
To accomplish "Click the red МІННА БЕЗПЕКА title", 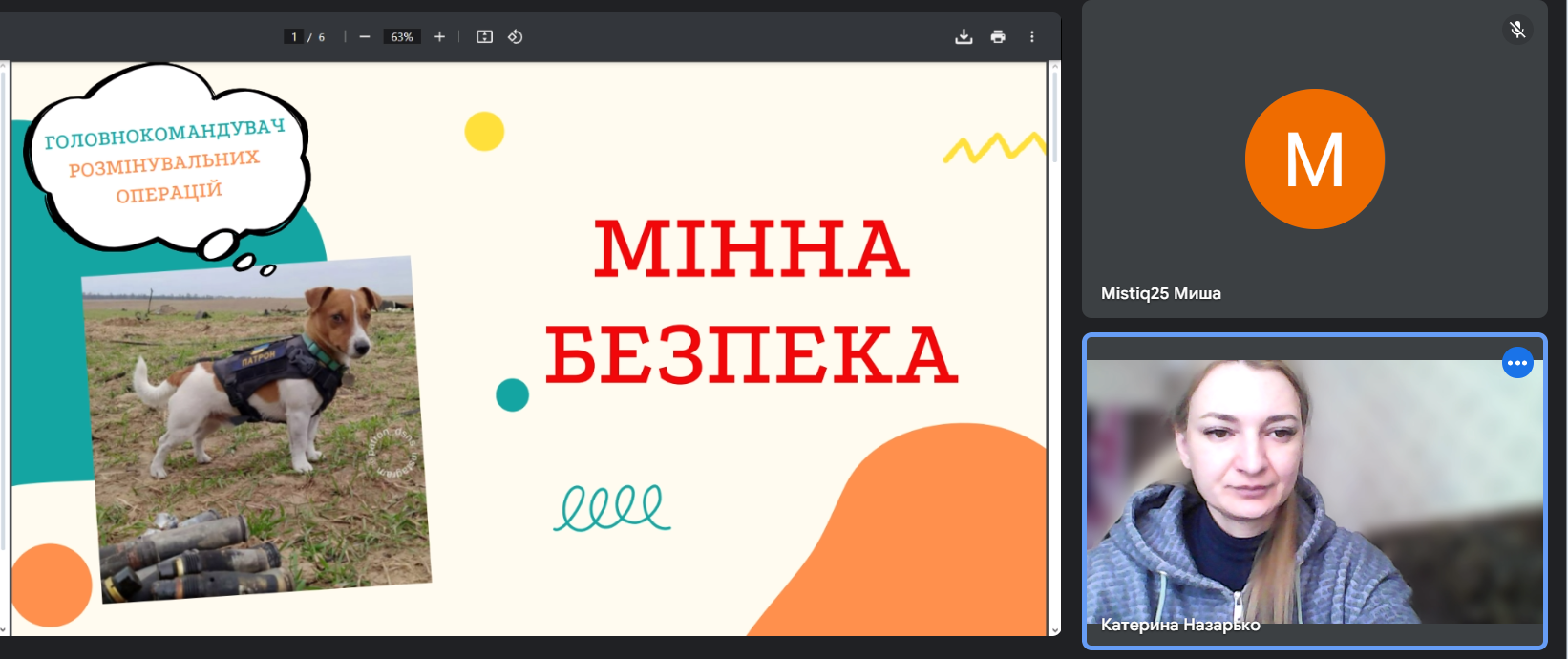I will (751, 301).
